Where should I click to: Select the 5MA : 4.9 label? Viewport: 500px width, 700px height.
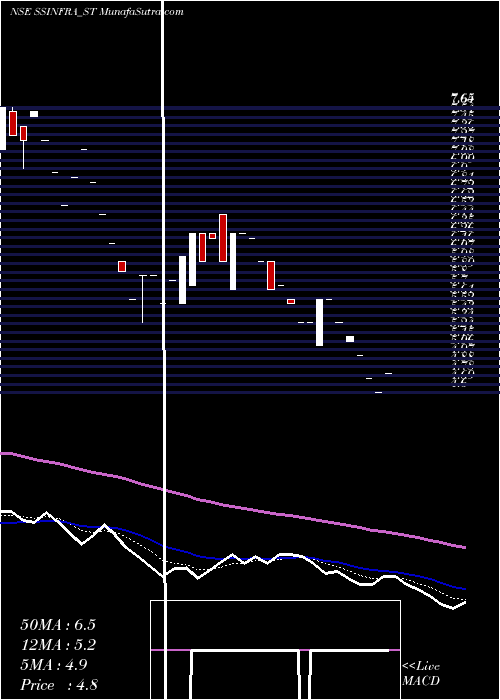point(54,665)
